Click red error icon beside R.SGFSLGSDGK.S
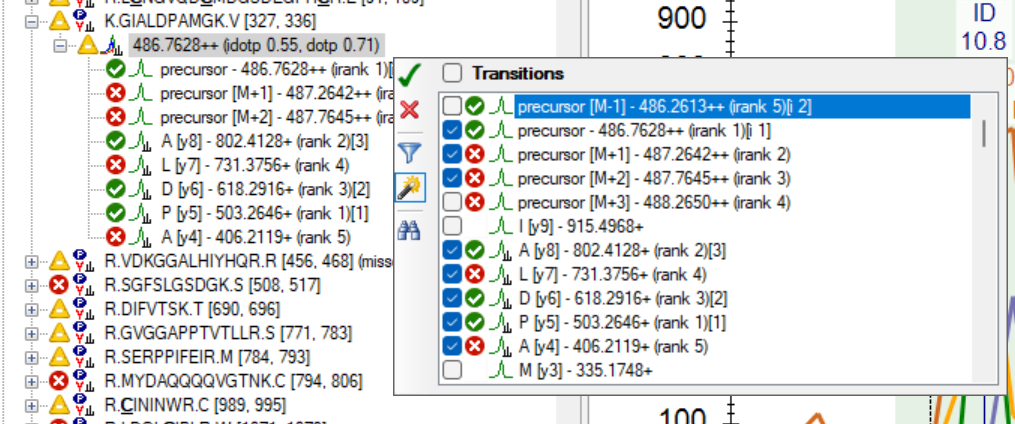 point(61,284)
